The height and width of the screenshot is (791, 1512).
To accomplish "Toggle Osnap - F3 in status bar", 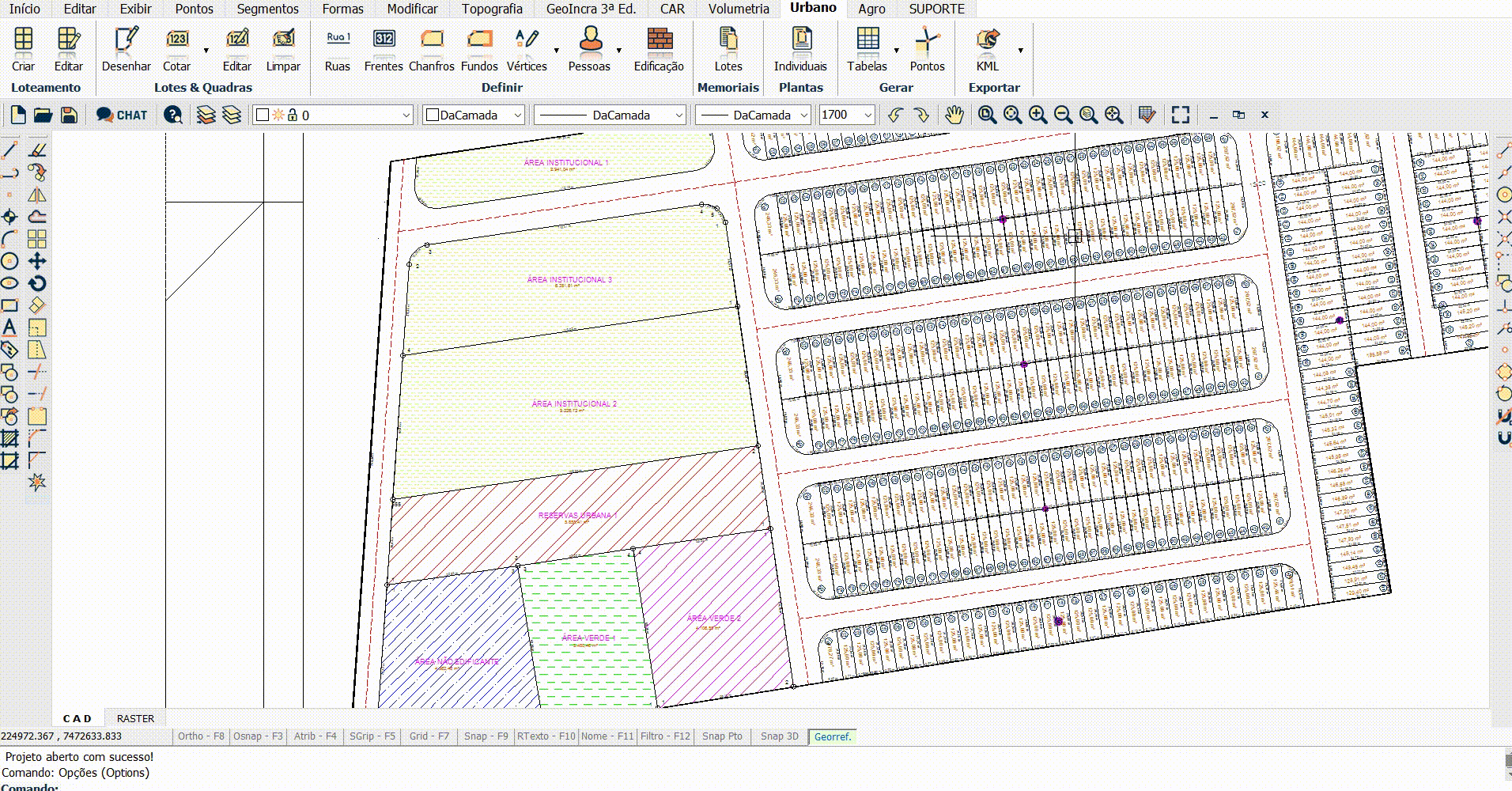I will point(258,736).
